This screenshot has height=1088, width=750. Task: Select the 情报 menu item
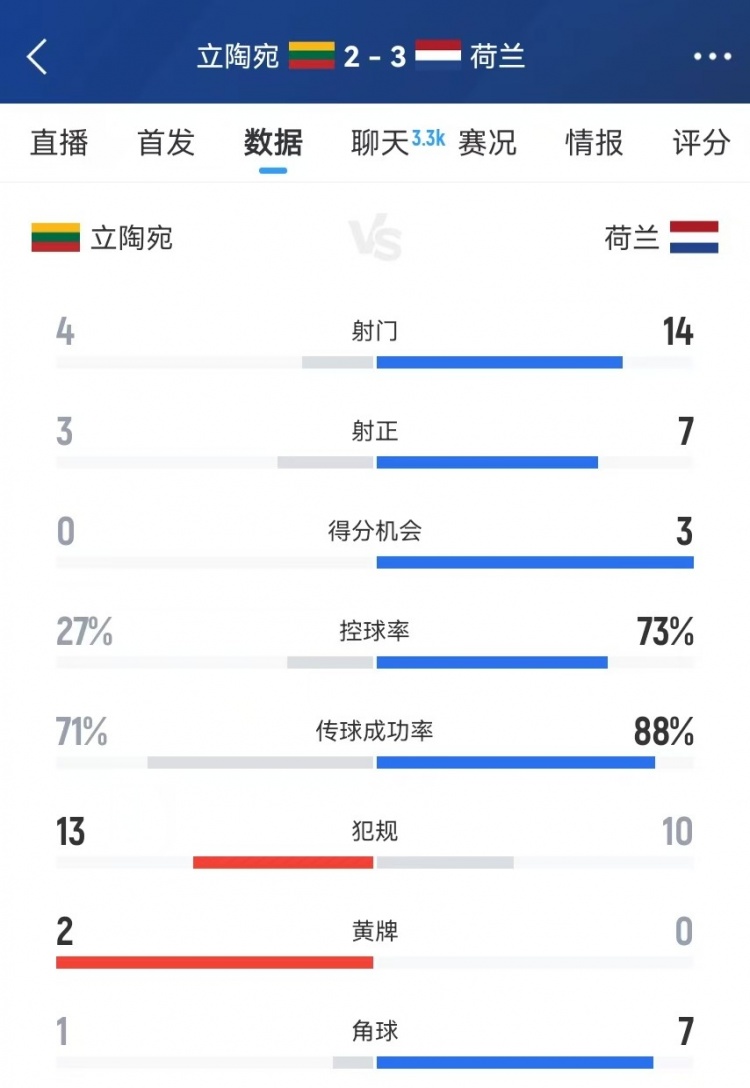coord(593,145)
